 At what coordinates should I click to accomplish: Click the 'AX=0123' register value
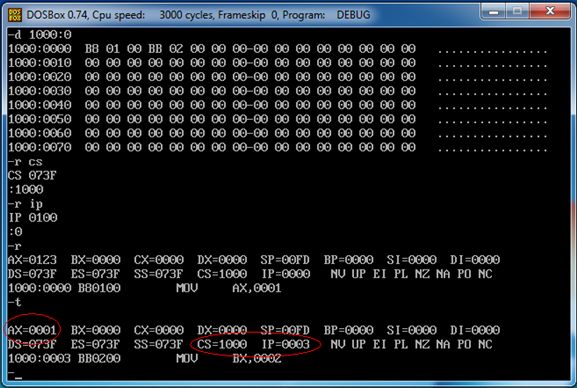[x=32, y=260]
